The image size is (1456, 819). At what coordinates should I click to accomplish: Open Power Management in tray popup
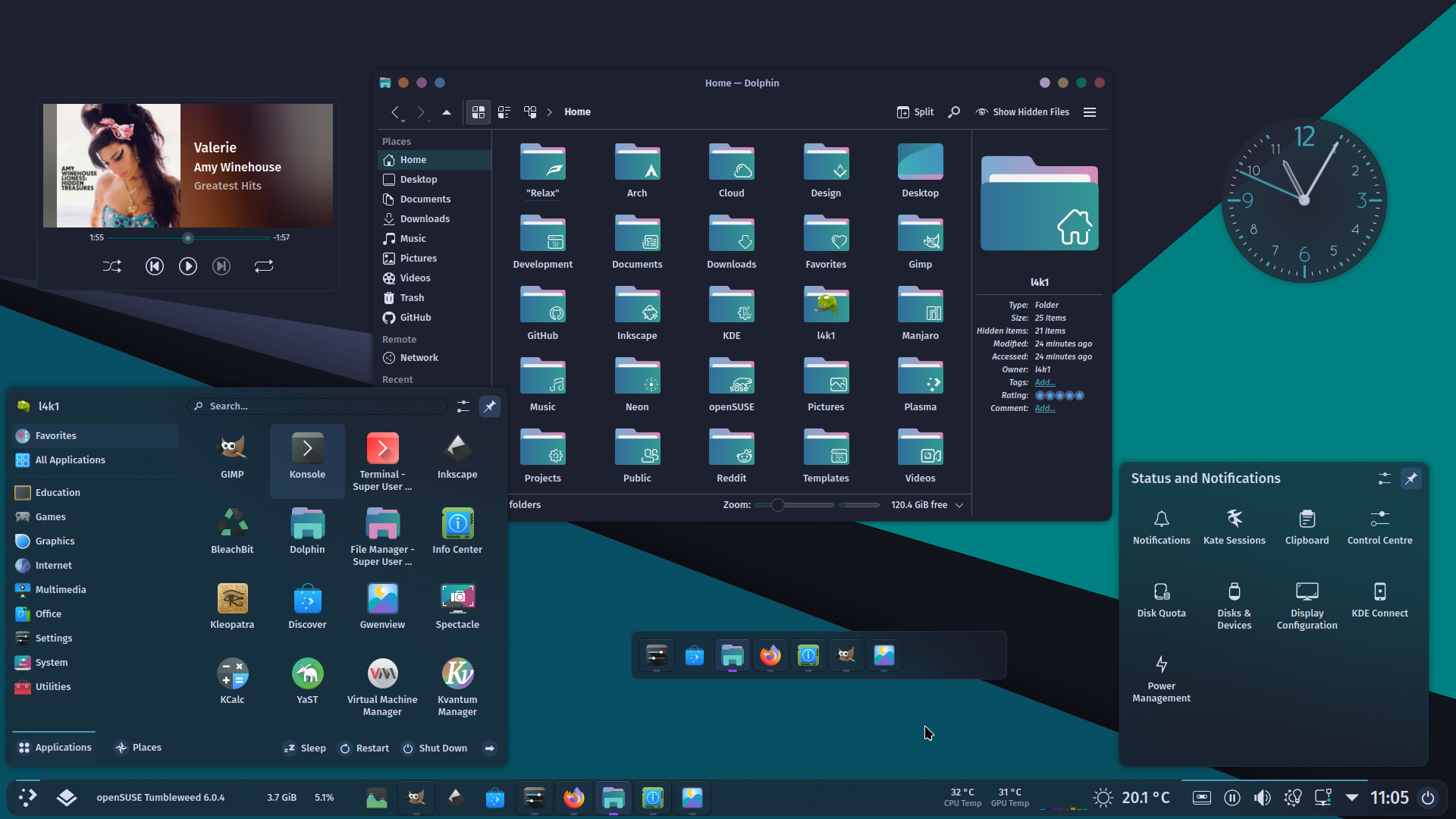pos(1161,679)
